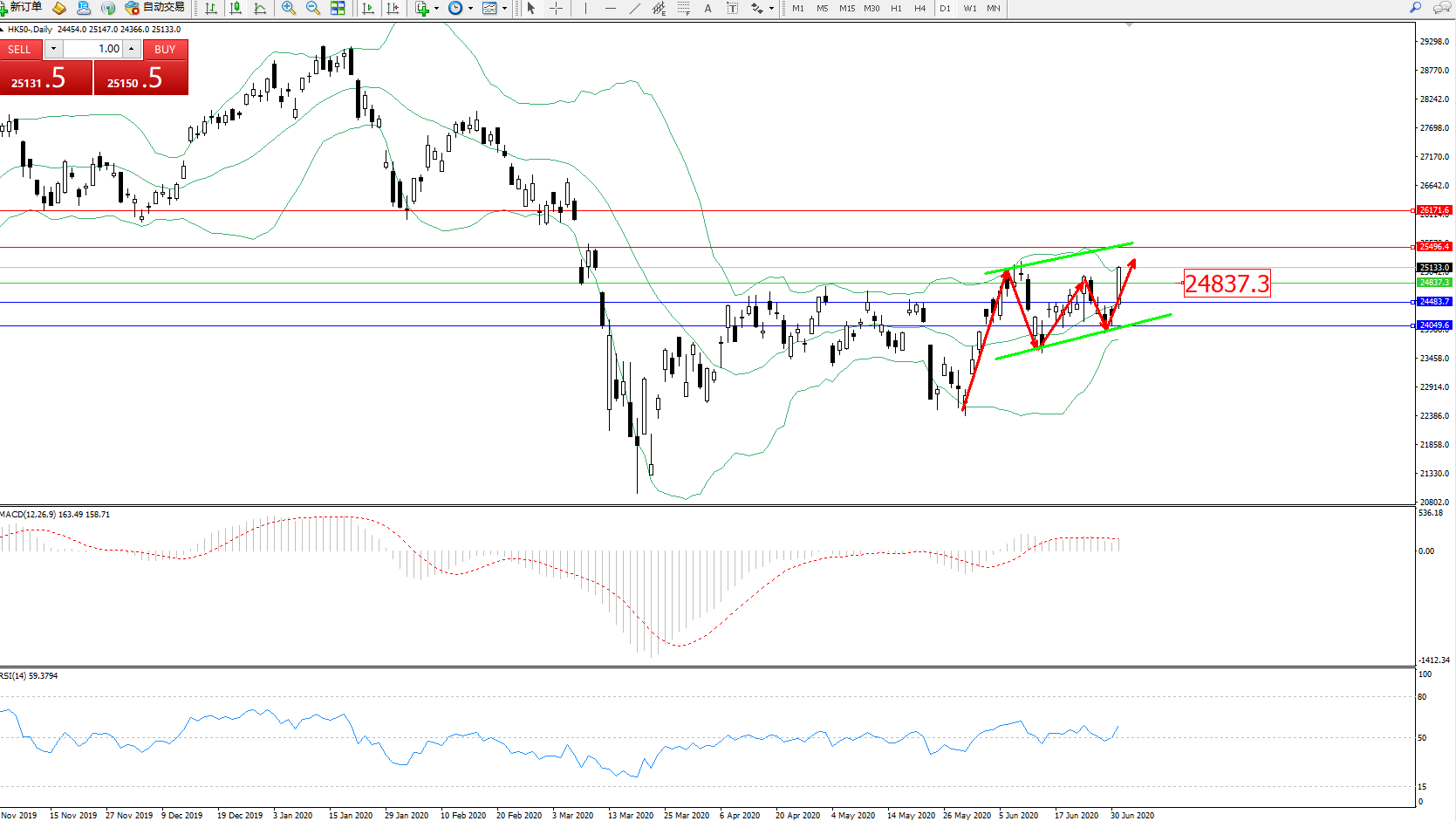Choose the Fibonacci retracement tool
The height and width of the screenshot is (821, 1456).
pos(683,8)
